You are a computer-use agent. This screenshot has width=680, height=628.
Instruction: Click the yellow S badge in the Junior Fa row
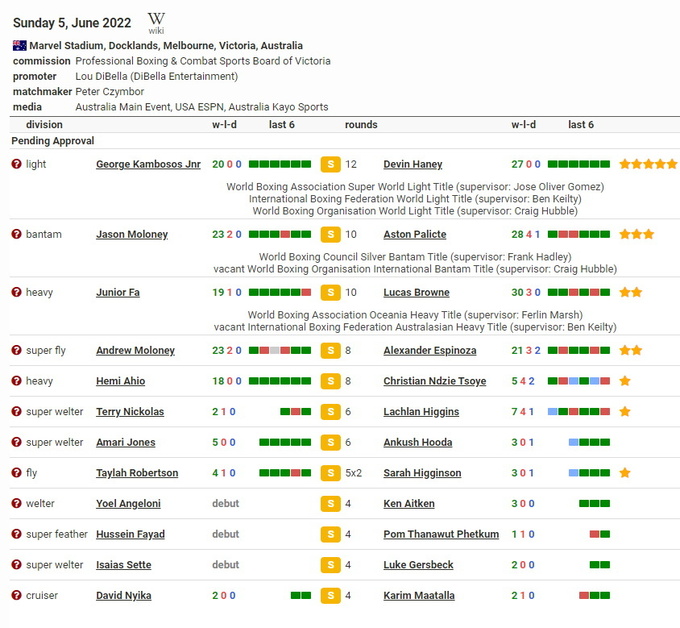330,292
